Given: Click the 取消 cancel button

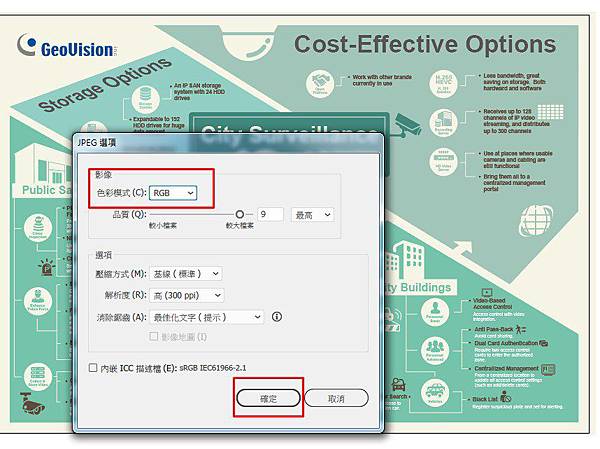Looking at the screenshot, I should pos(336,398).
